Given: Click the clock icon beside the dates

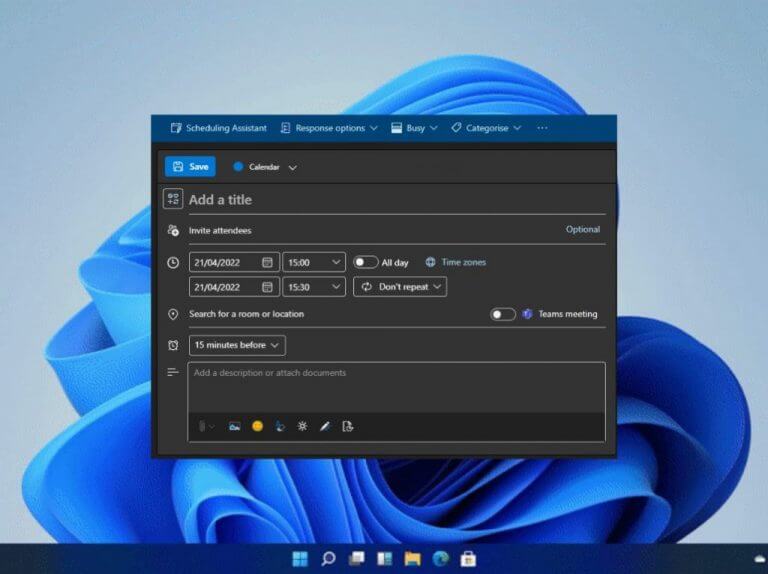Looking at the screenshot, I should (x=173, y=263).
